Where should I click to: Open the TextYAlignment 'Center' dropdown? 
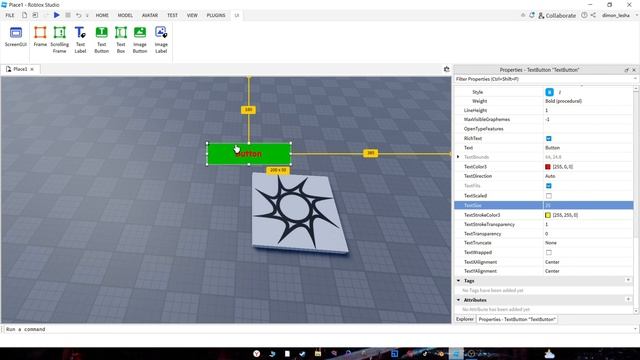click(588, 271)
